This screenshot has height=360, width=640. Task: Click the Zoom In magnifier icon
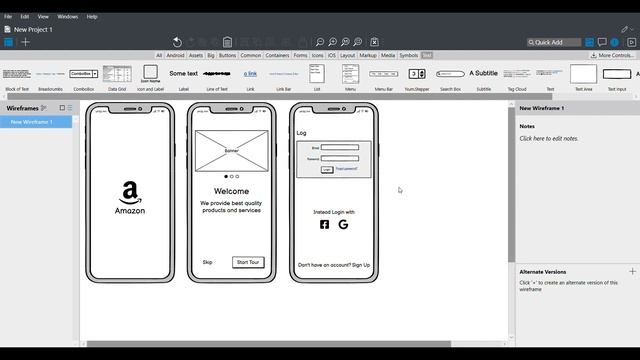[333, 42]
